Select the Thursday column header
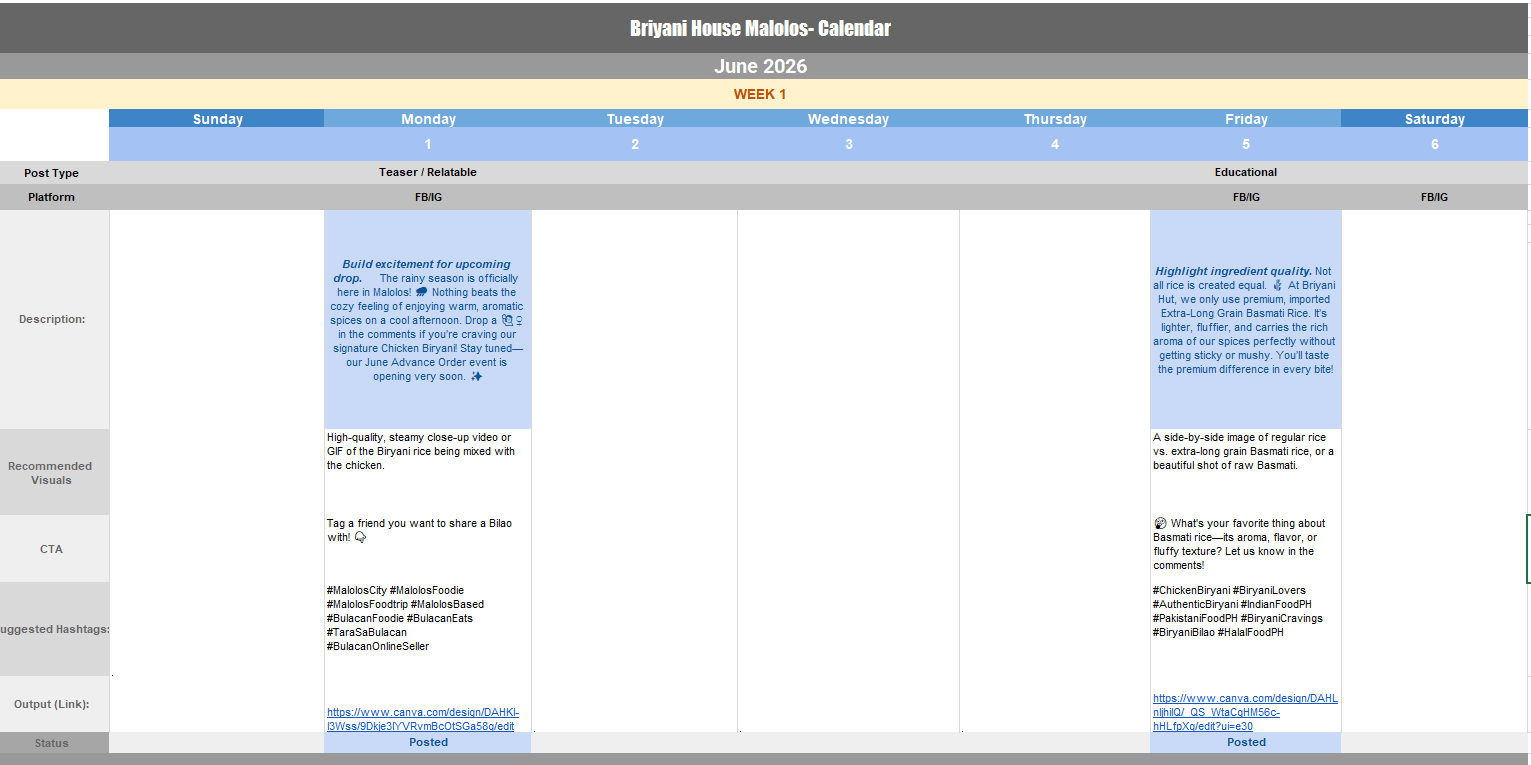 coord(1055,118)
